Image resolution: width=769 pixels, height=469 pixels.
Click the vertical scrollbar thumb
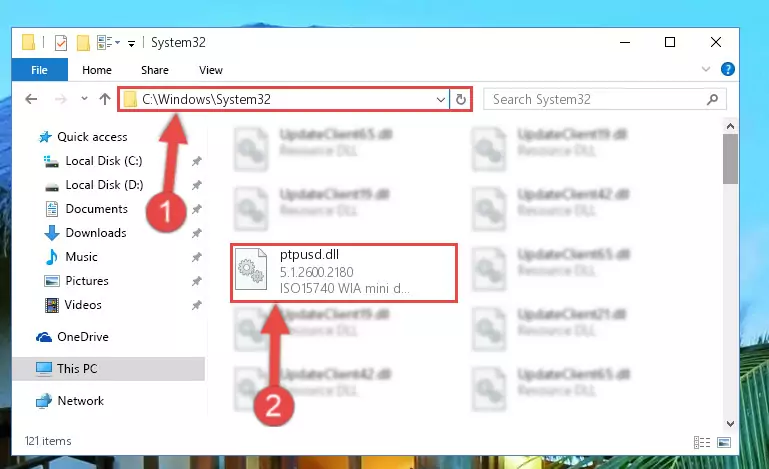click(x=730, y=159)
